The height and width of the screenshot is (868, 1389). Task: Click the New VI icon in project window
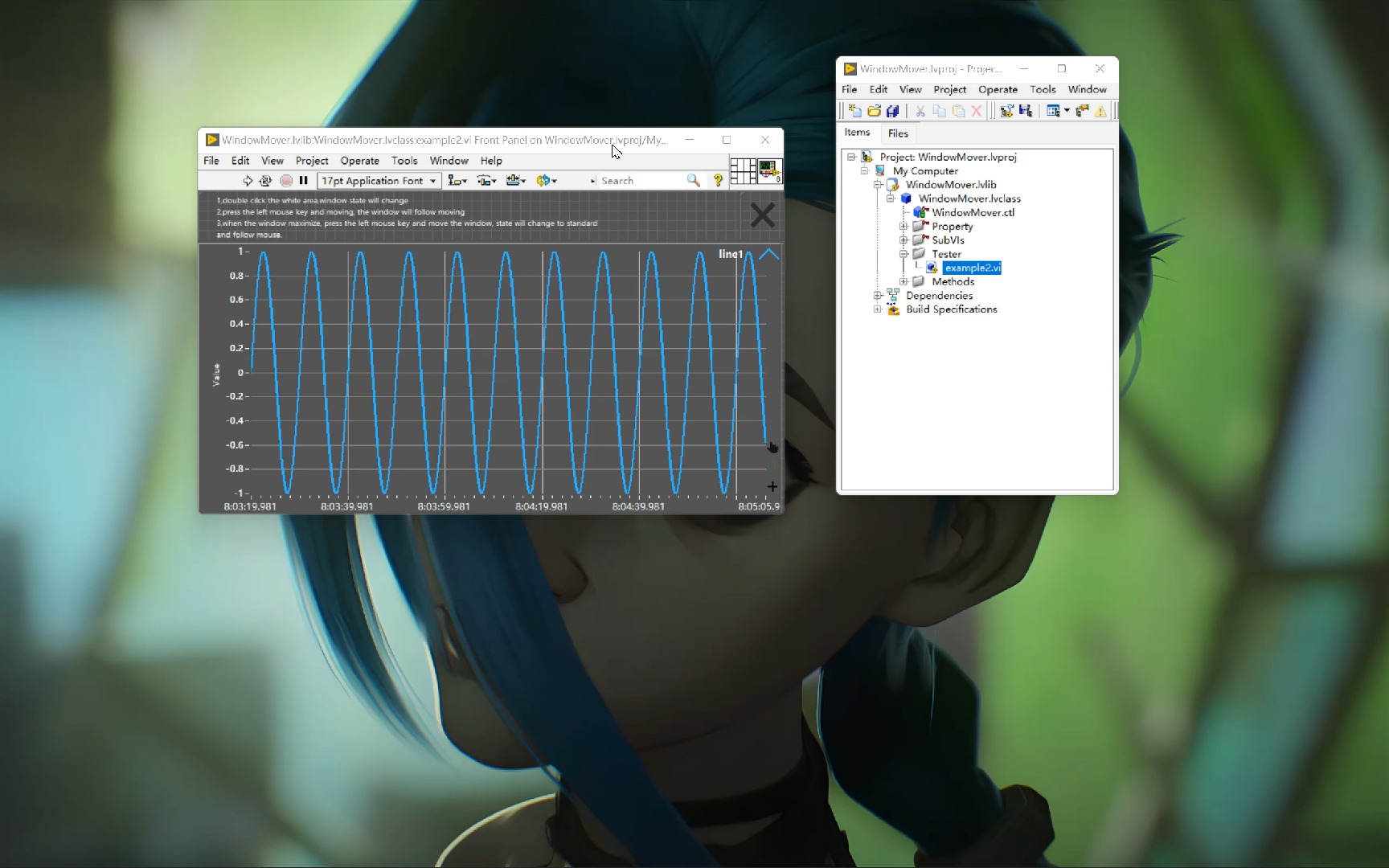pyautogui.click(x=854, y=112)
